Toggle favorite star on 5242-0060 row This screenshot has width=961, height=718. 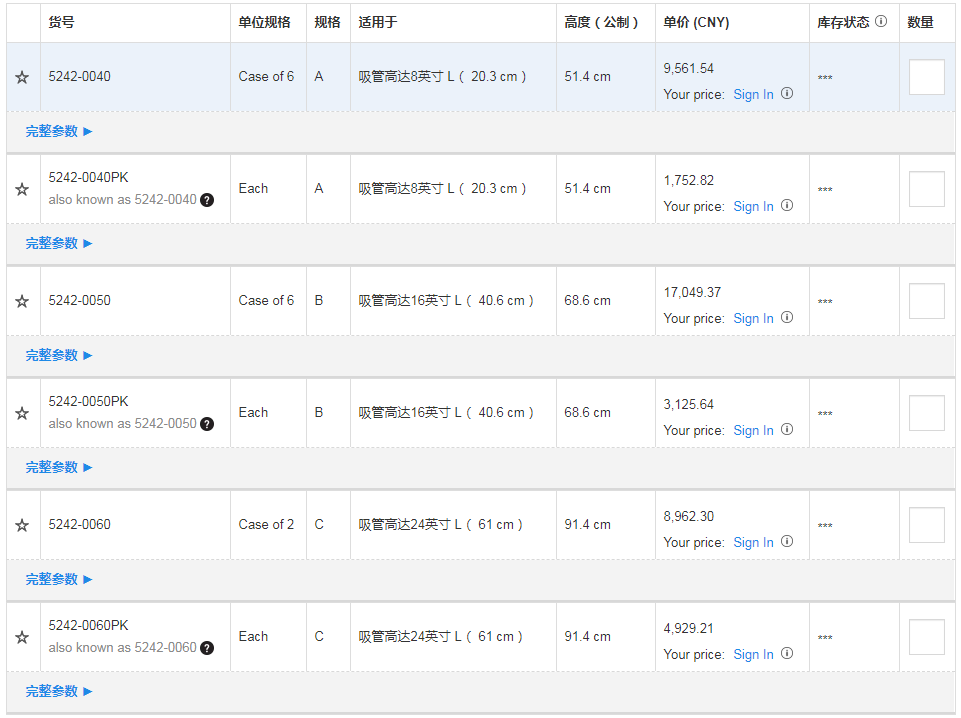click(x=22, y=526)
